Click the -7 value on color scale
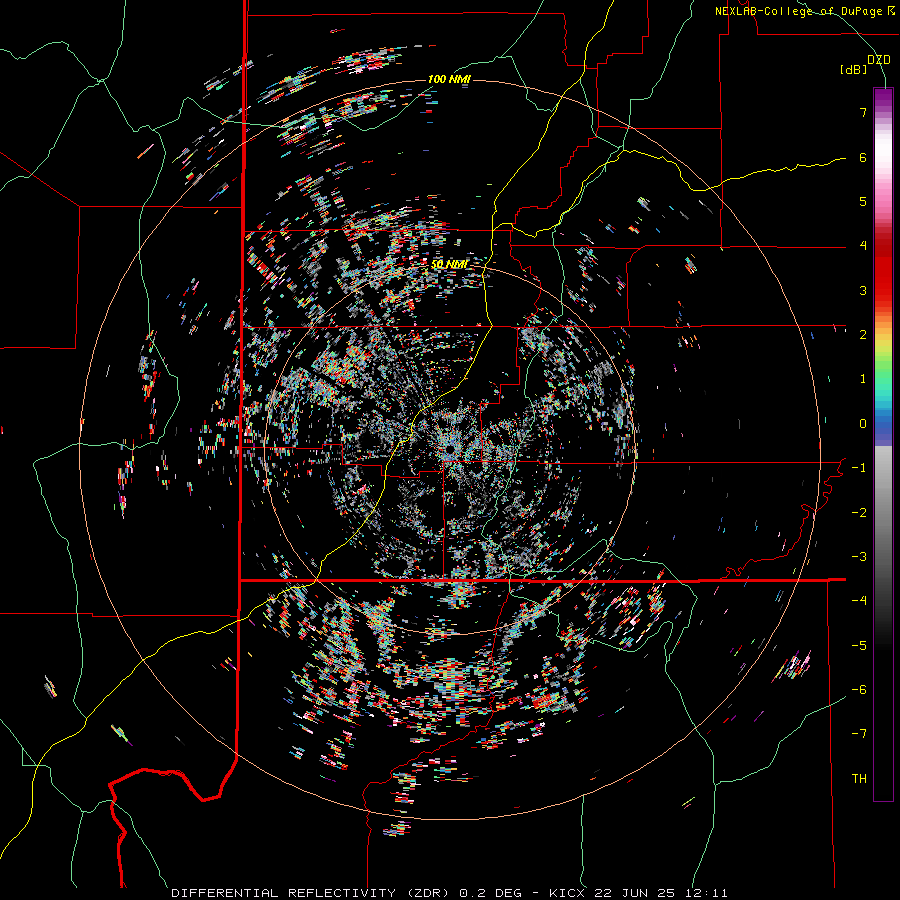 [859, 734]
